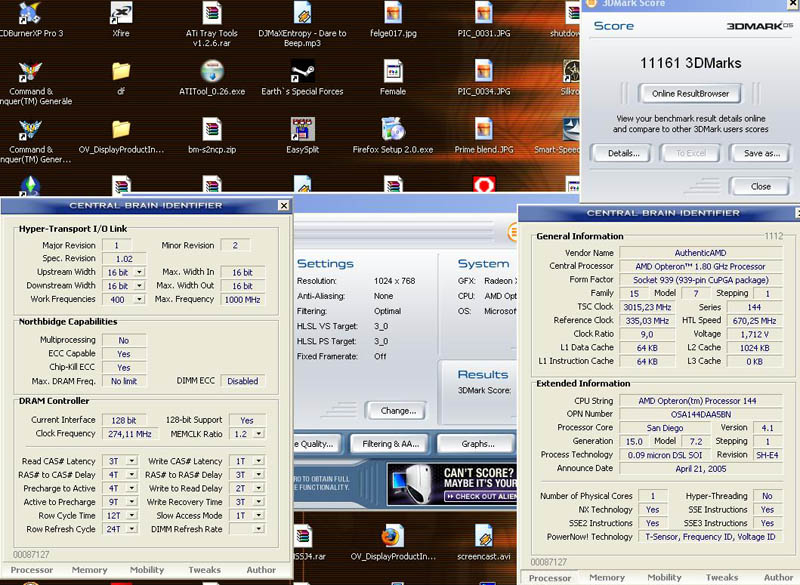Open MEMCLK Ratio dropdown
Viewport: 800px width, 585px height.
[x=259, y=434]
